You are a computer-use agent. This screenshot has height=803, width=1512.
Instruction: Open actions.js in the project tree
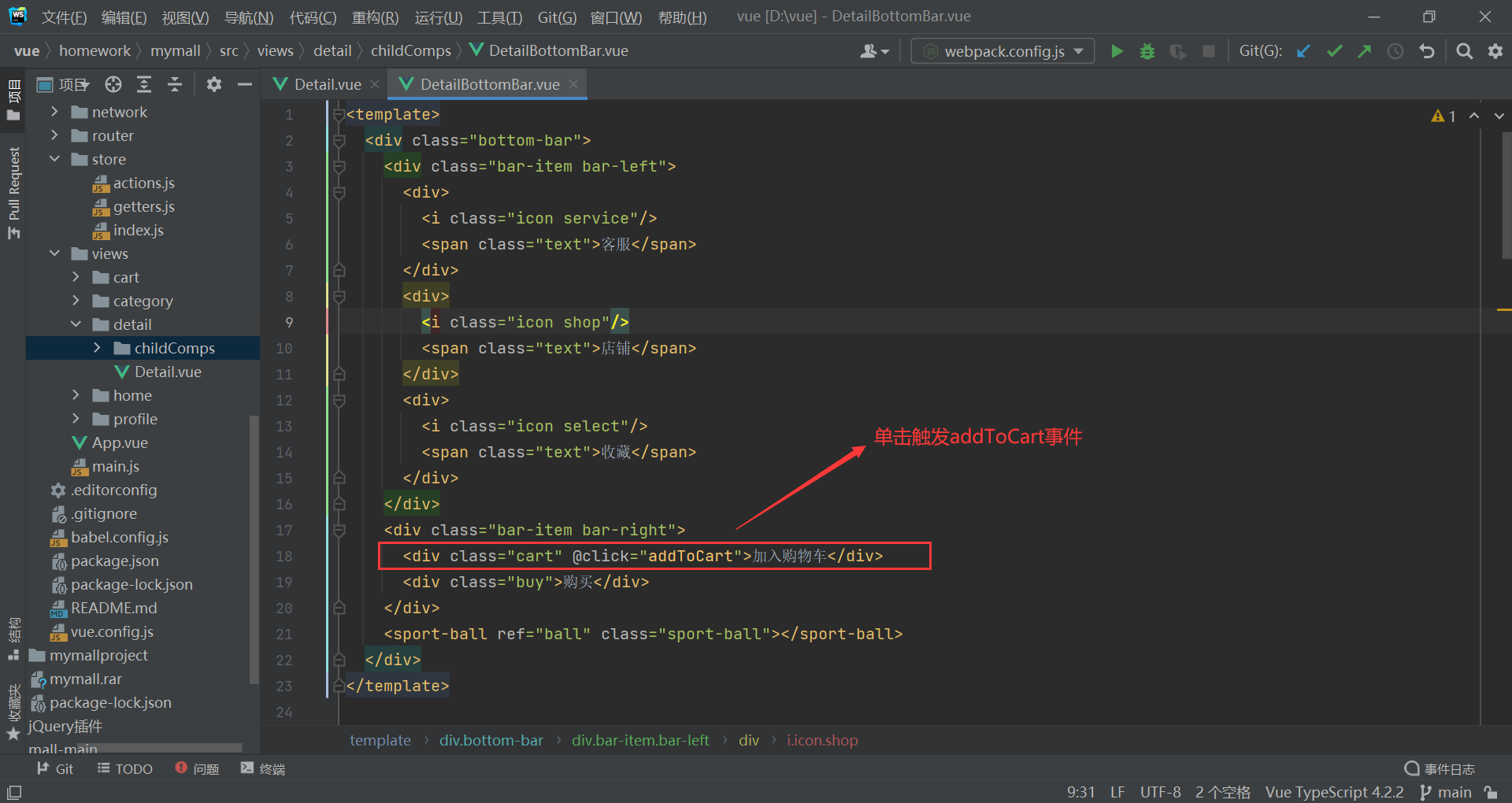143,183
